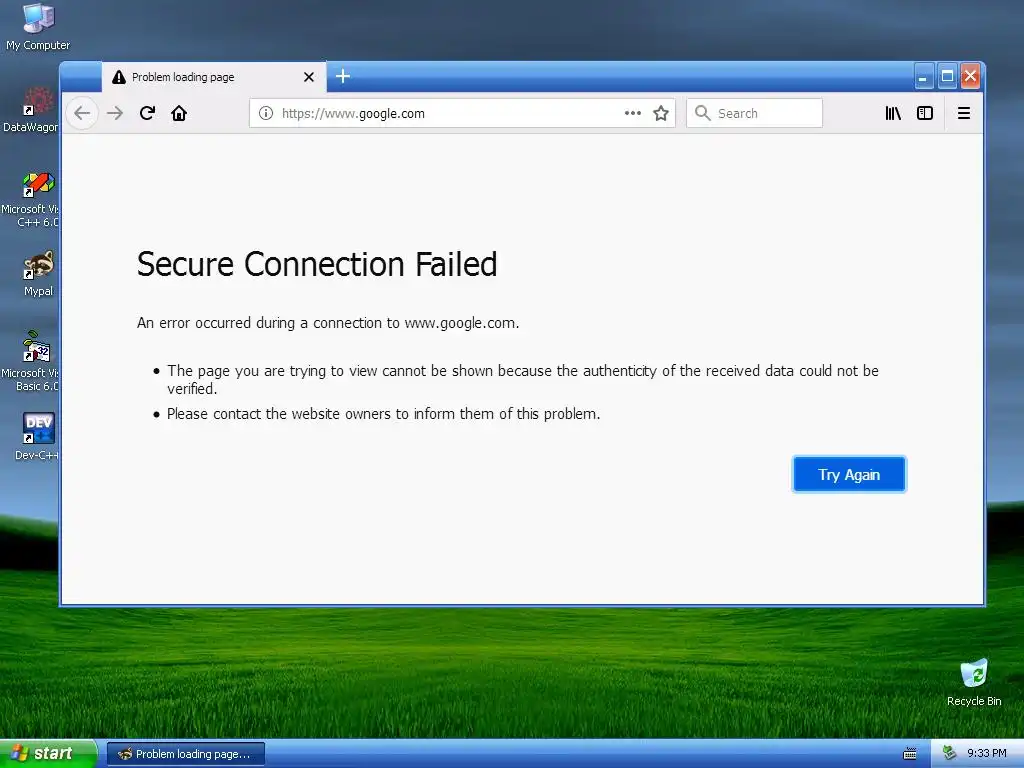Screen dimensions: 1024x768
Task: Click inside the Search box
Action: [x=754, y=113]
